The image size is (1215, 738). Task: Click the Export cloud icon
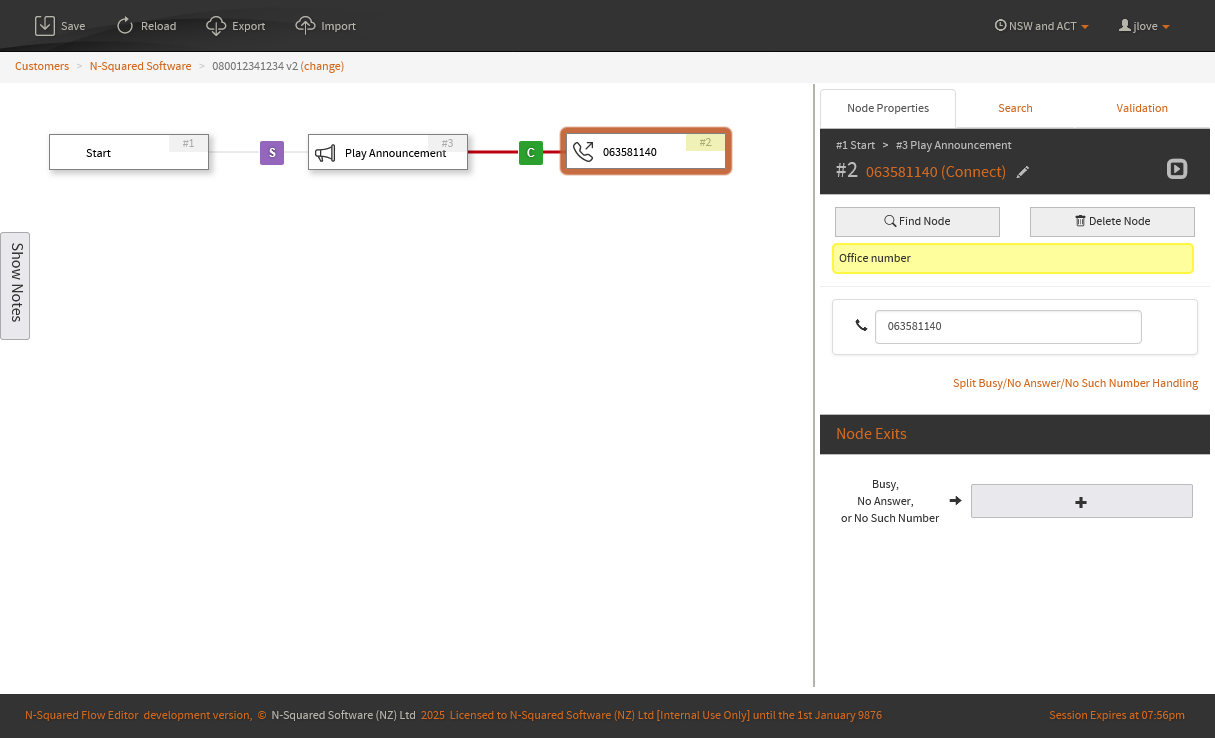pyautogui.click(x=216, y=26)
